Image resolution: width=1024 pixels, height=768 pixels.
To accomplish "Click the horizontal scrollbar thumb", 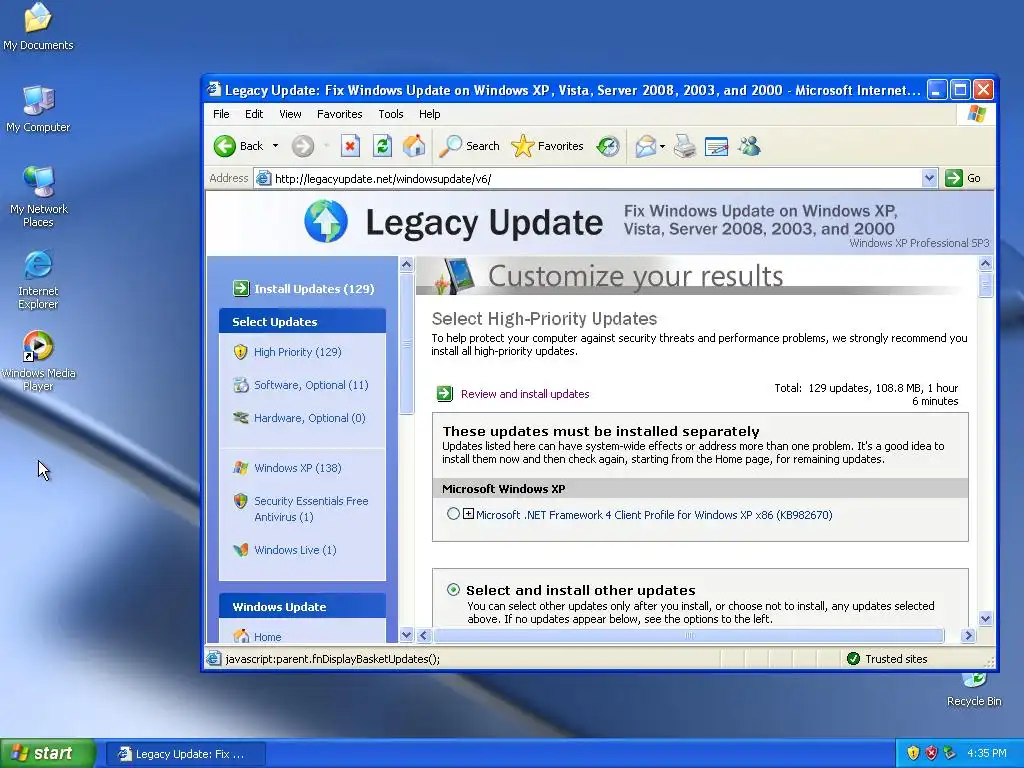I will click(689, 635).
